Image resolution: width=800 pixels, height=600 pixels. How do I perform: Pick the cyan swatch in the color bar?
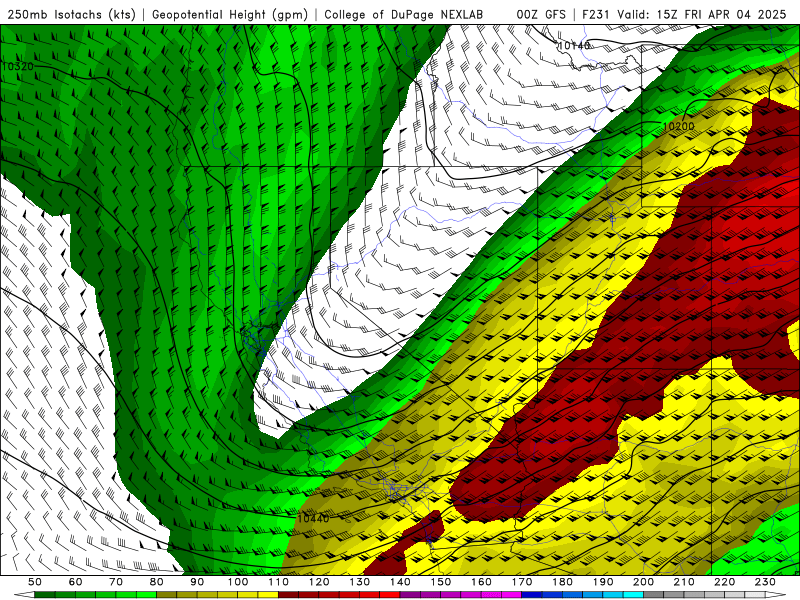(634, 595)
